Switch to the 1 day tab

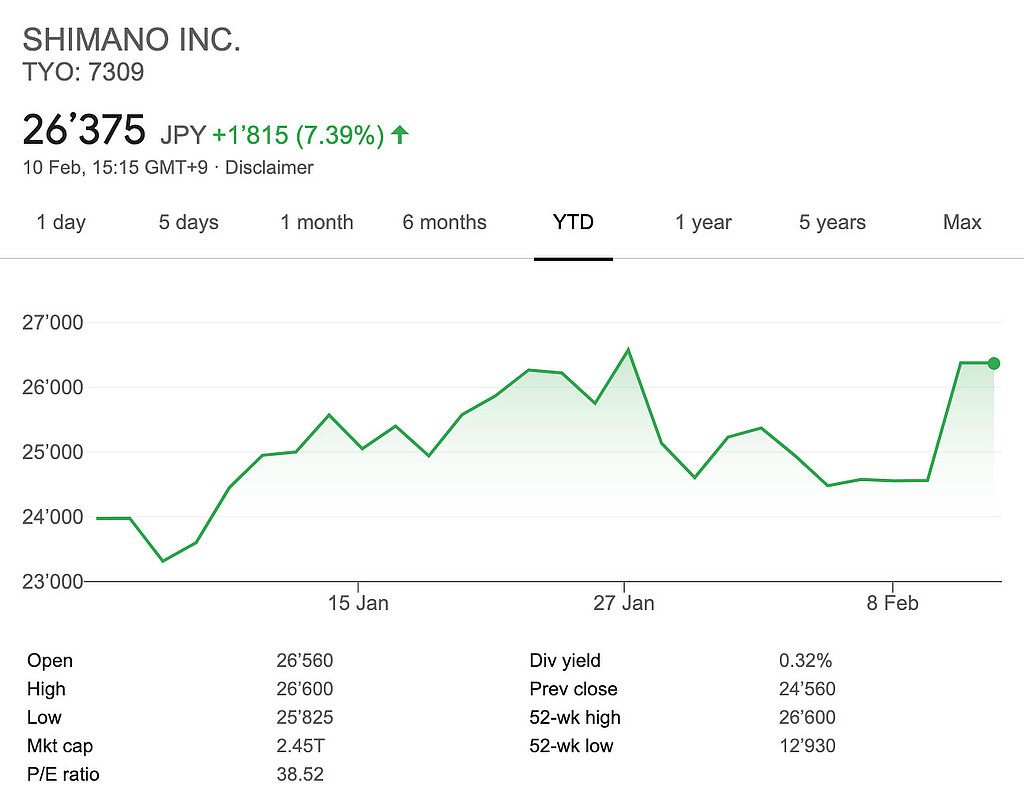[61, 222]
